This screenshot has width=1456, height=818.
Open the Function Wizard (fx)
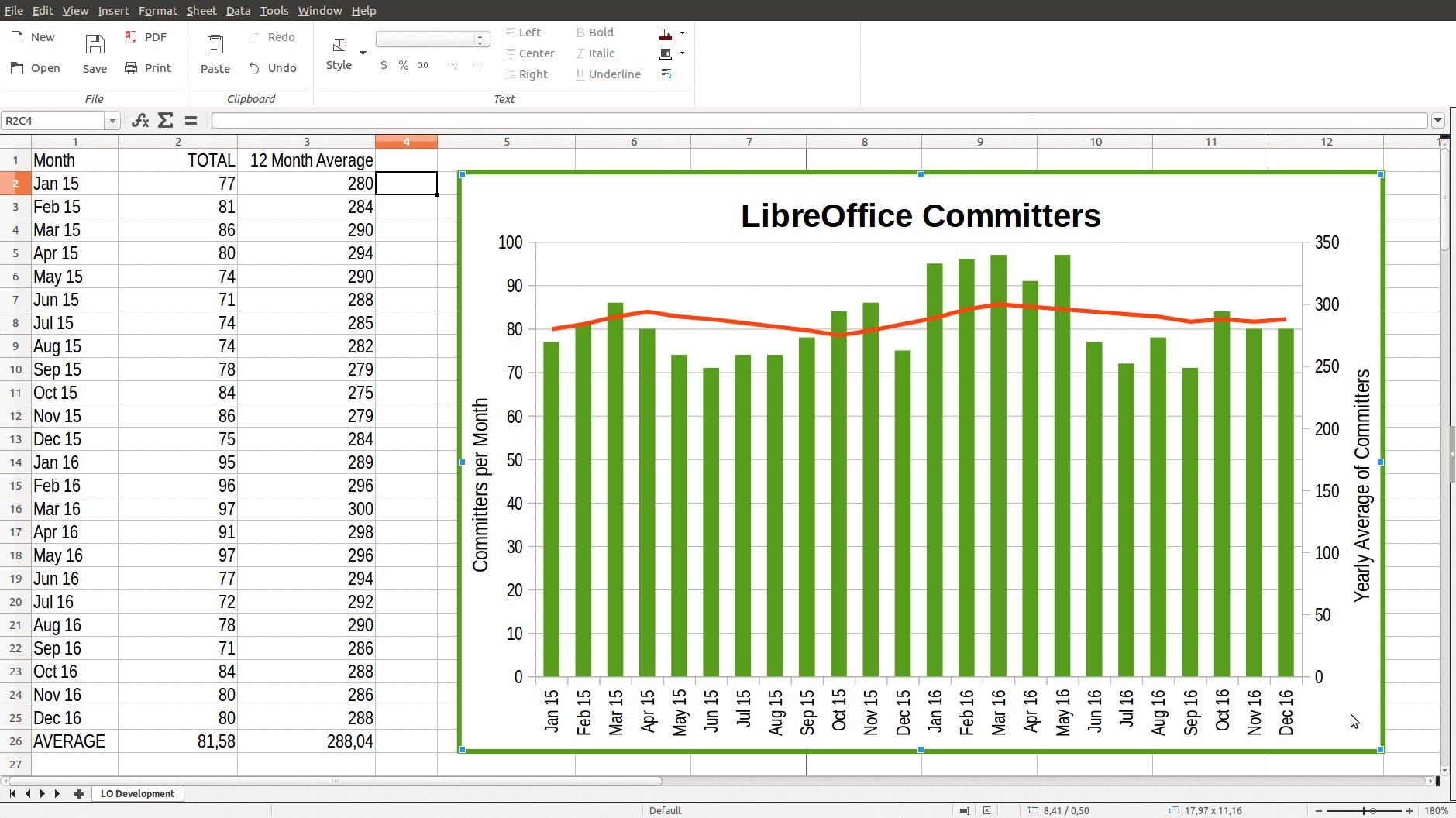coord(140,120)
